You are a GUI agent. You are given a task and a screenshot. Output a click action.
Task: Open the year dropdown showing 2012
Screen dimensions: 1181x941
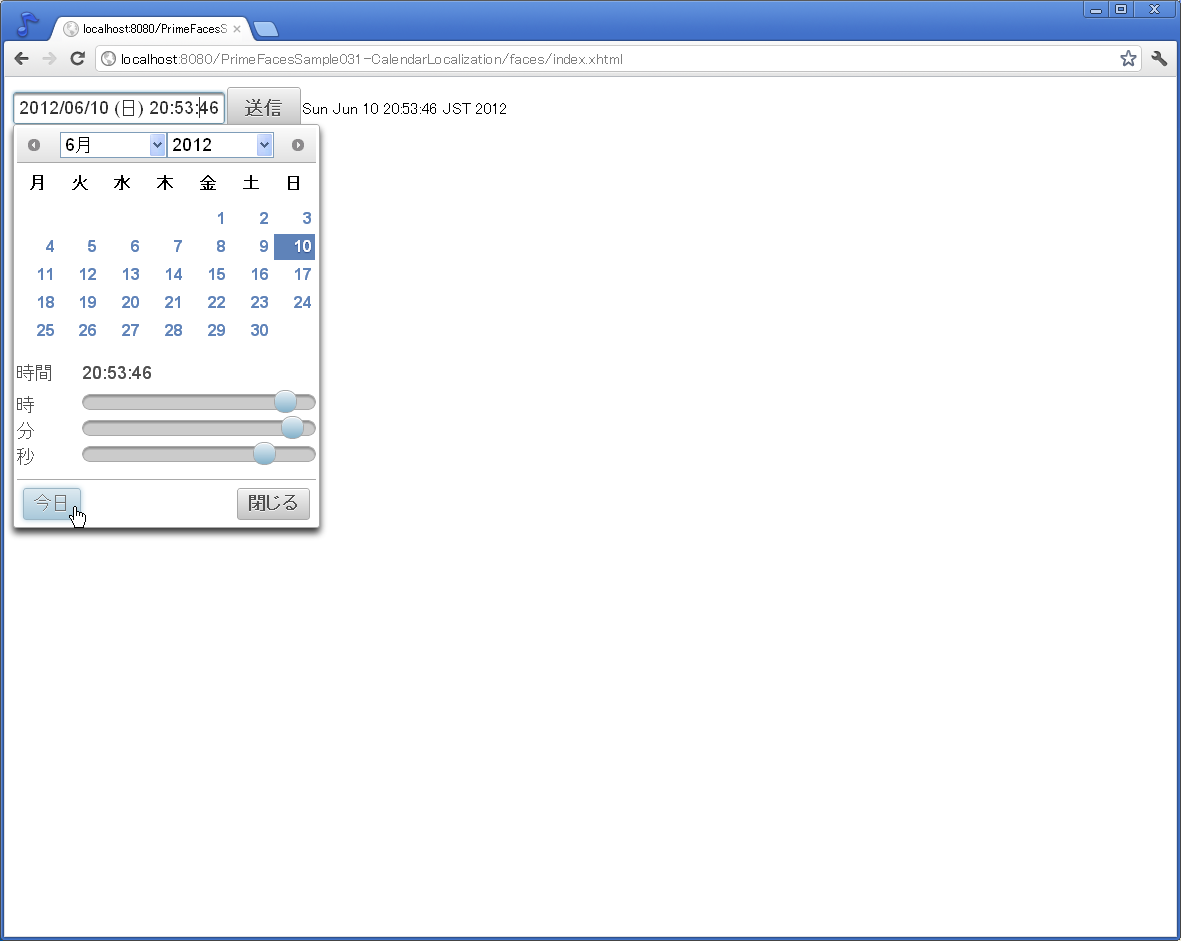click(x=220, y=145)
